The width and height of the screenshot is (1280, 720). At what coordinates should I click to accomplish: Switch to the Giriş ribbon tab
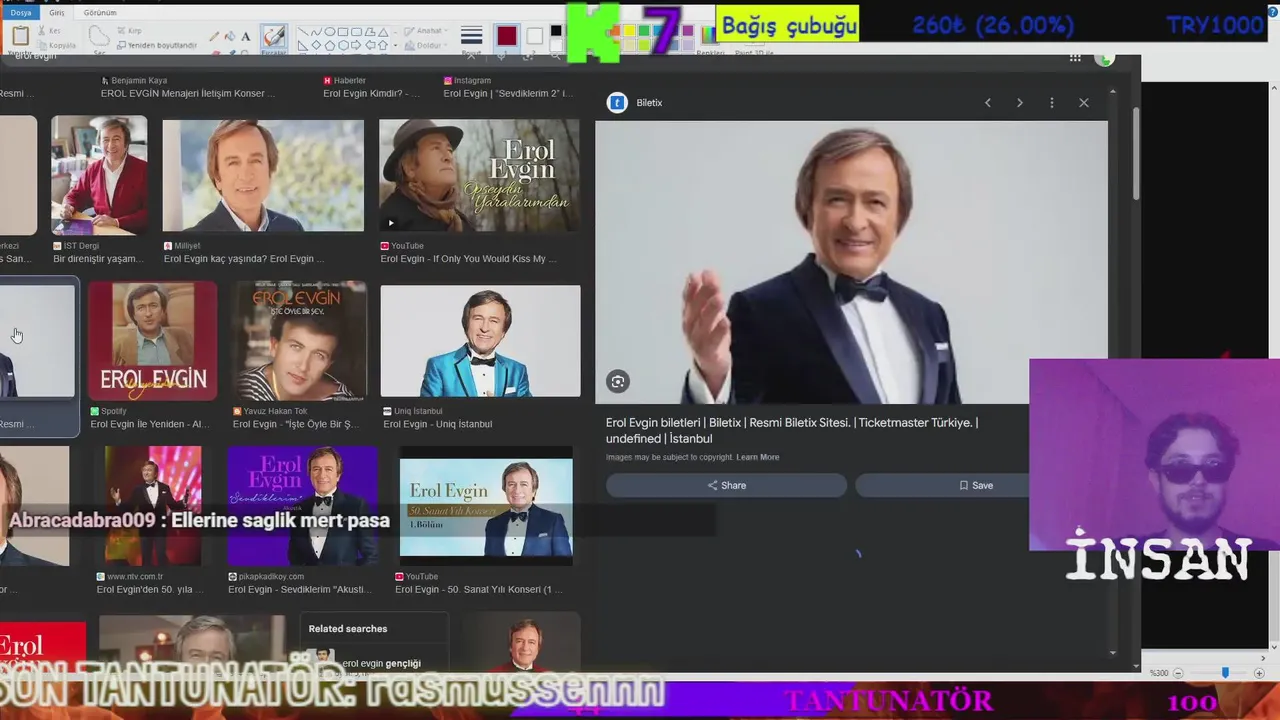(57, 13)
